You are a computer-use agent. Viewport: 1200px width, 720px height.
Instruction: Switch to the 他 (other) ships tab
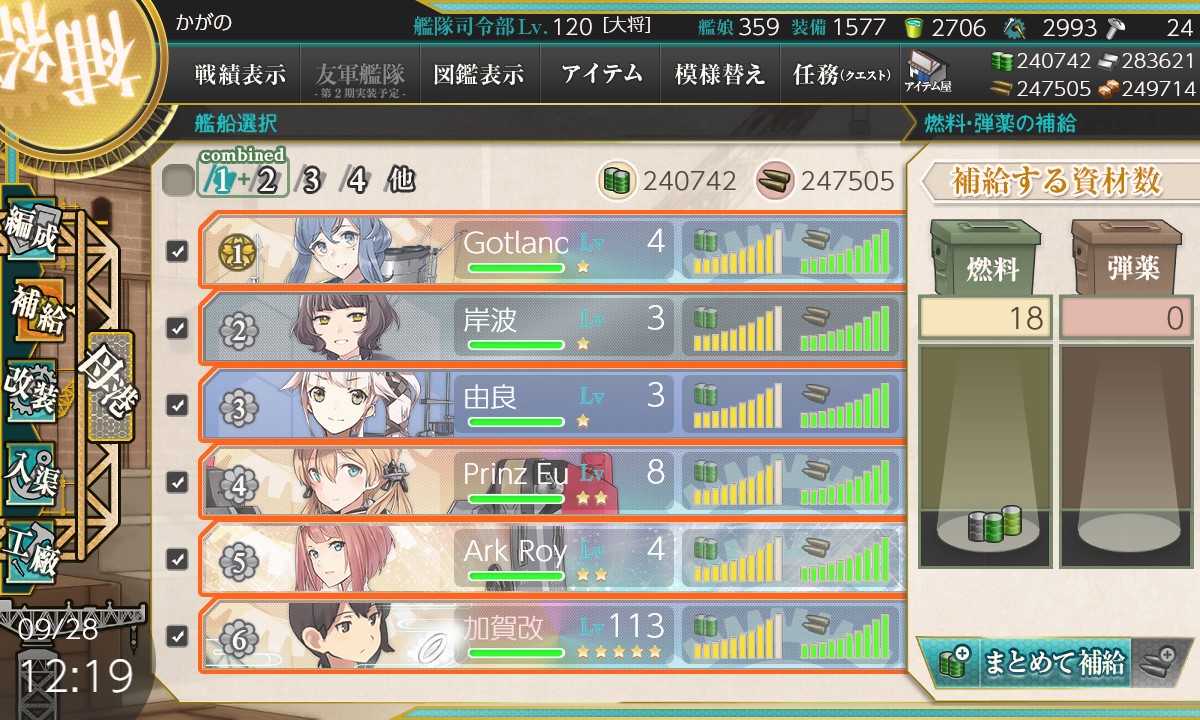point(401,181)
